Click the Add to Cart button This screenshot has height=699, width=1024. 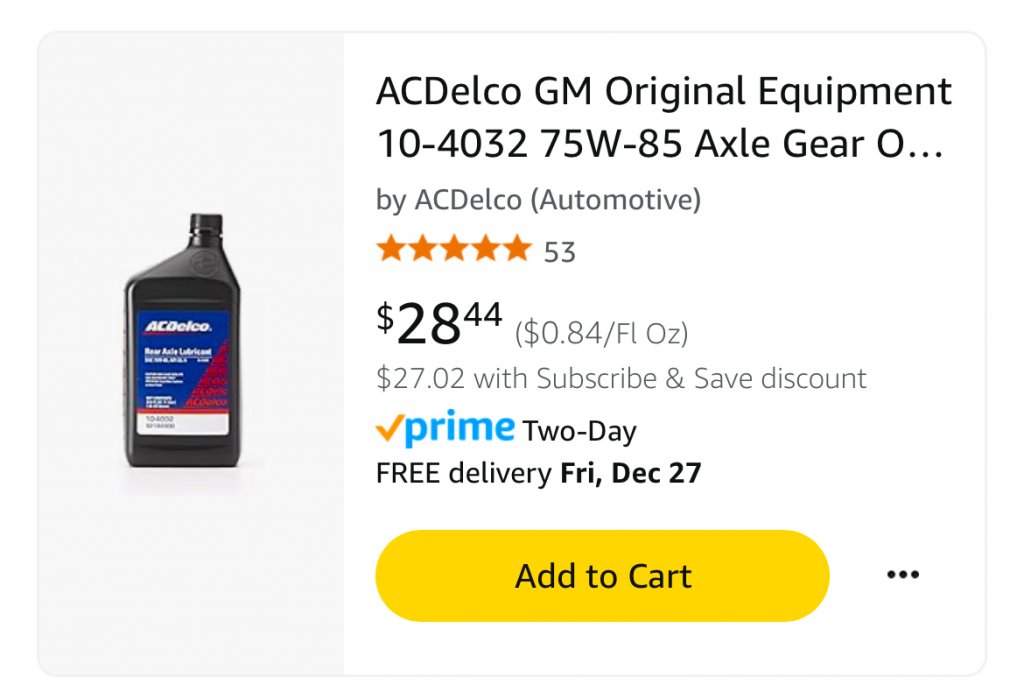tap(602, 576)
